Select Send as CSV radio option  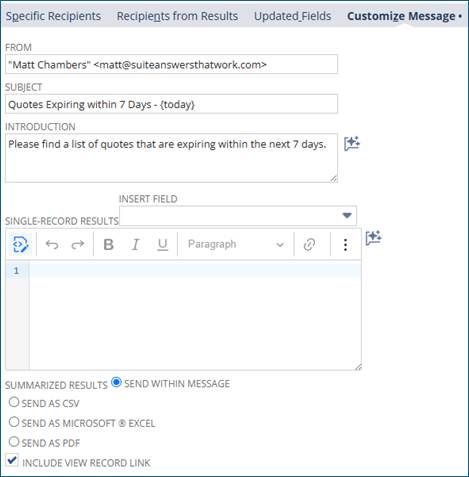14,402
